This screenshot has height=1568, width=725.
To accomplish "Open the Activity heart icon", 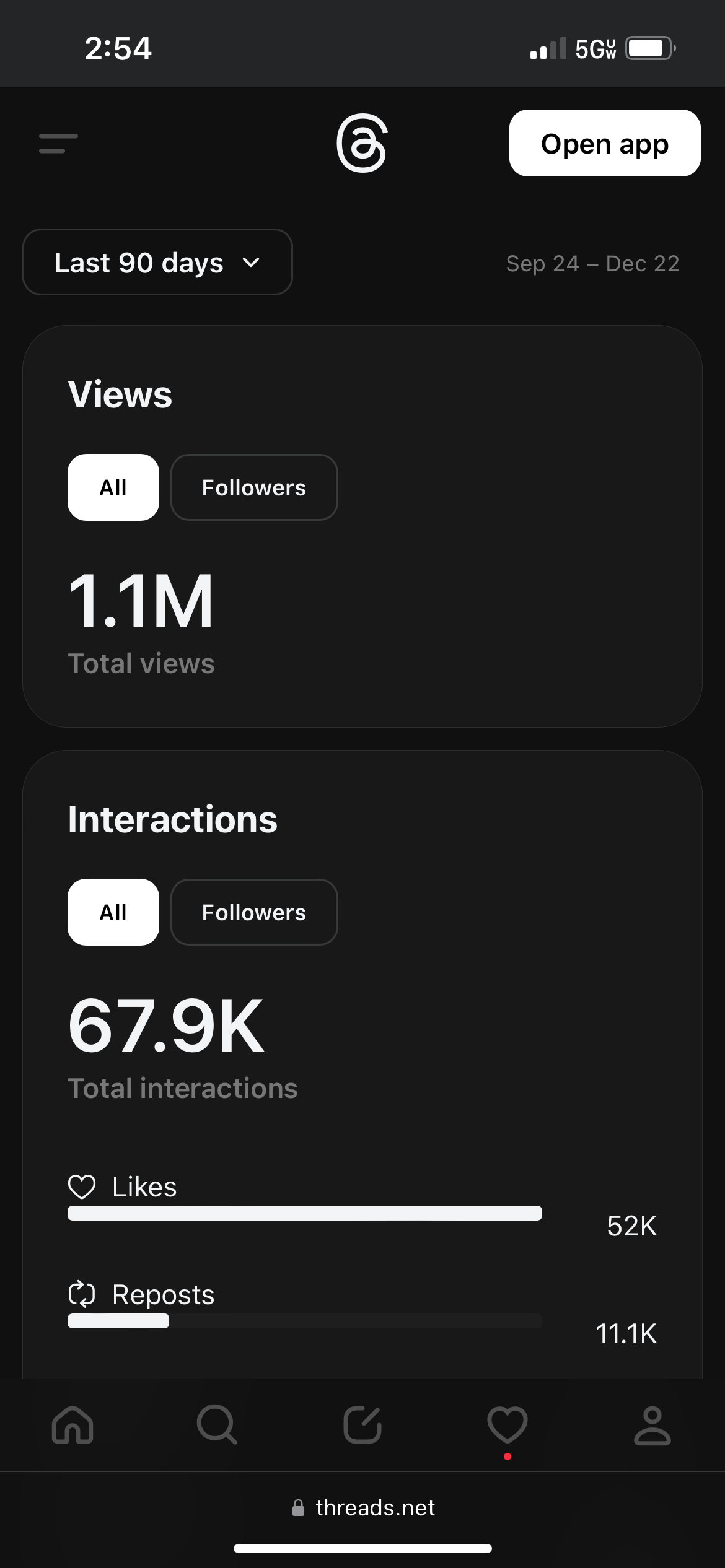I will coord(507,1425).
